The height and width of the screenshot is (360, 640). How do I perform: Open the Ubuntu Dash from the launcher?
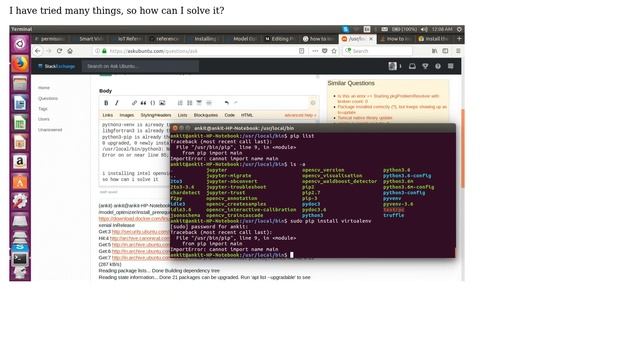(x=20, y=44)
